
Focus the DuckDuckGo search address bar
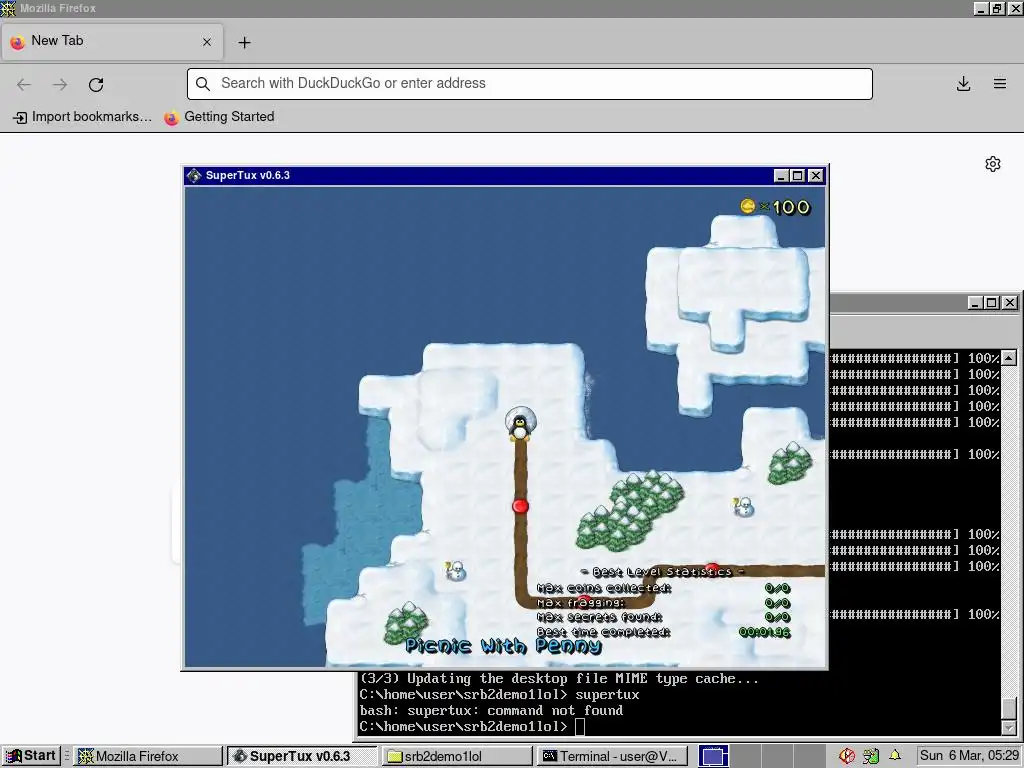530,84
